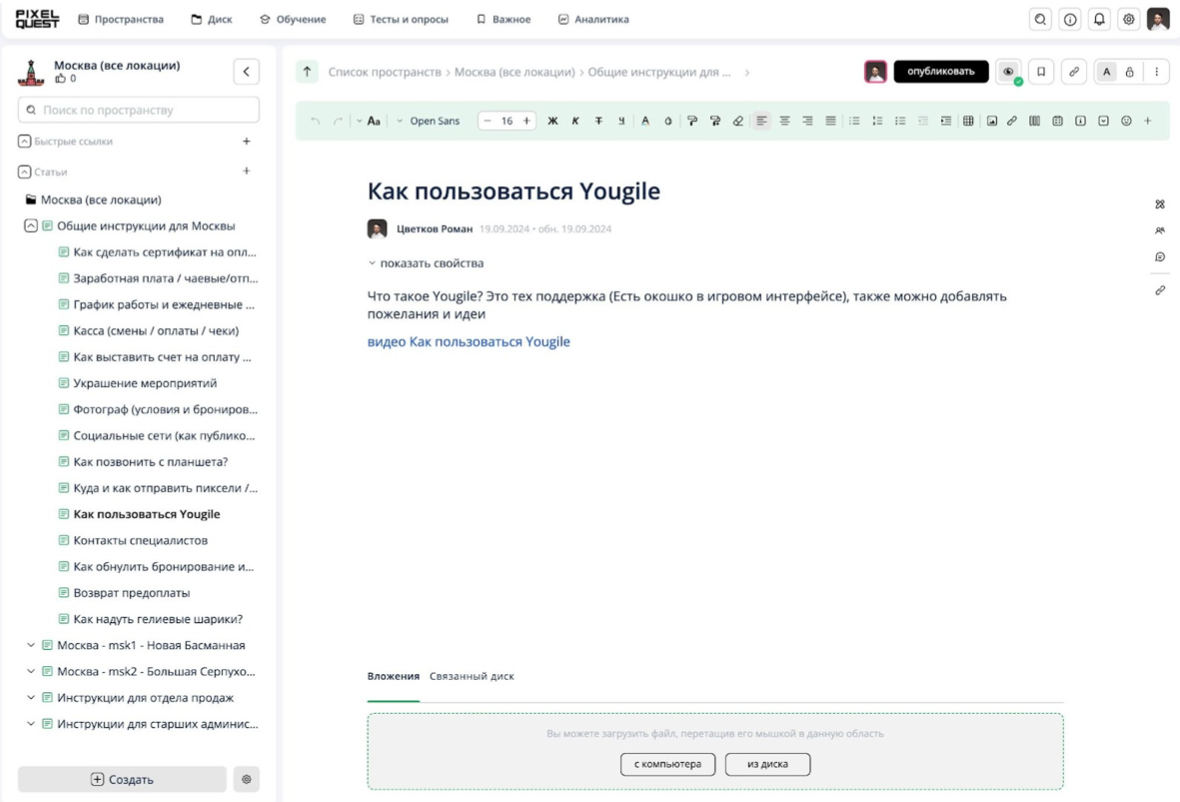Click the underline (Ч) formatting icon
Screen dimensions: 1180x802
621,120
